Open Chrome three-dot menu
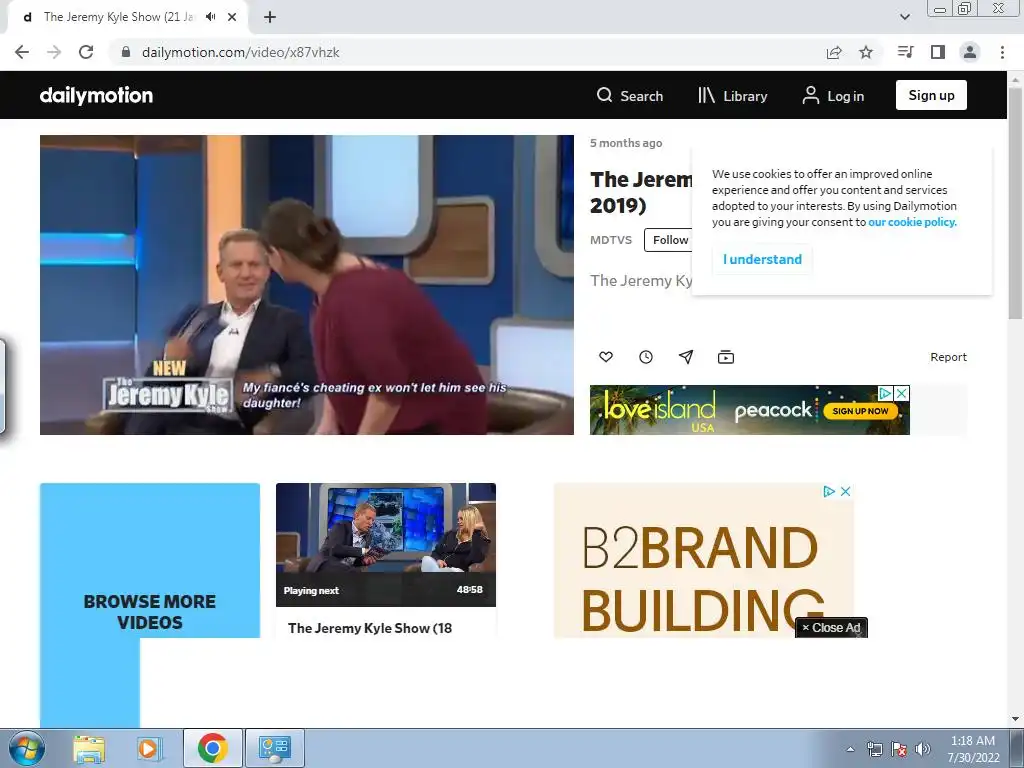 point(1002,52)
